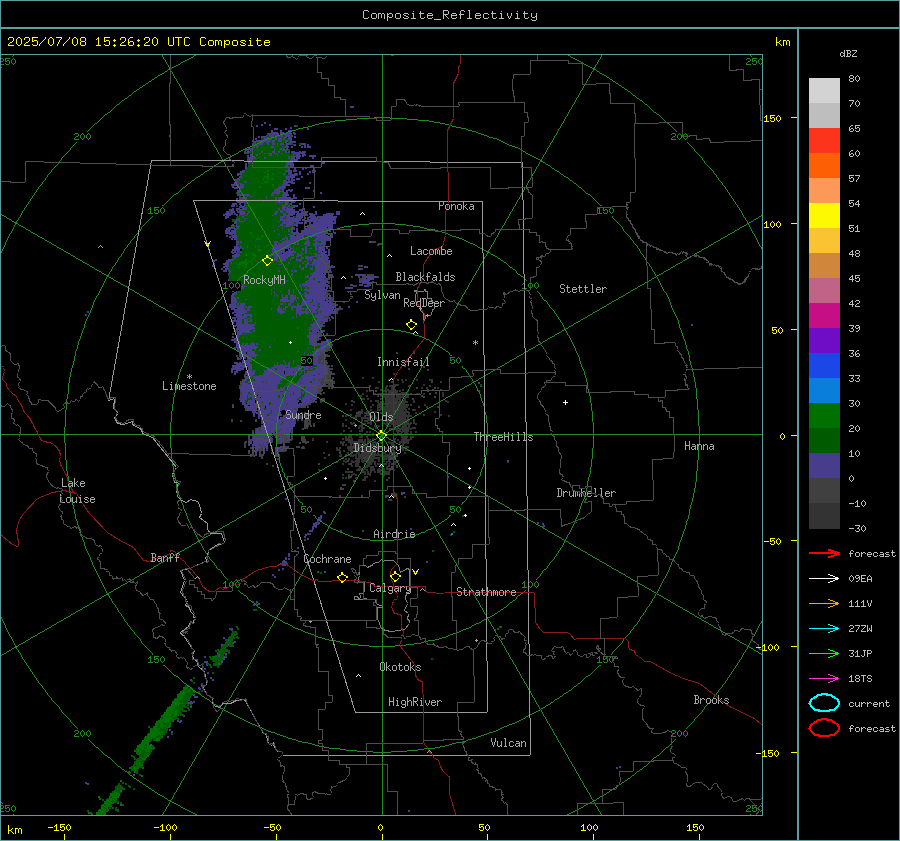Click the Brooks map label

(x=711, y=700)
